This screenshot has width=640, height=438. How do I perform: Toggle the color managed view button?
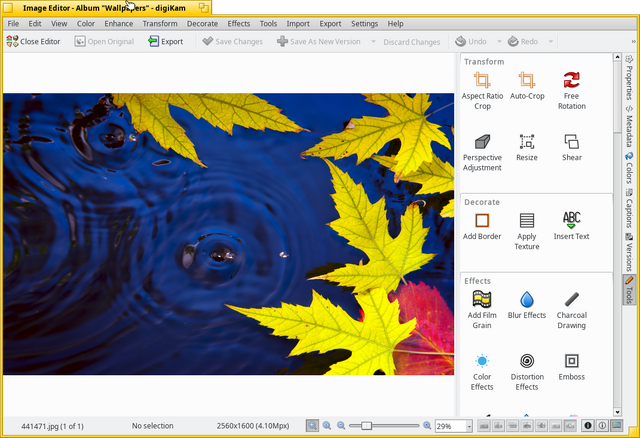point(617,426)
